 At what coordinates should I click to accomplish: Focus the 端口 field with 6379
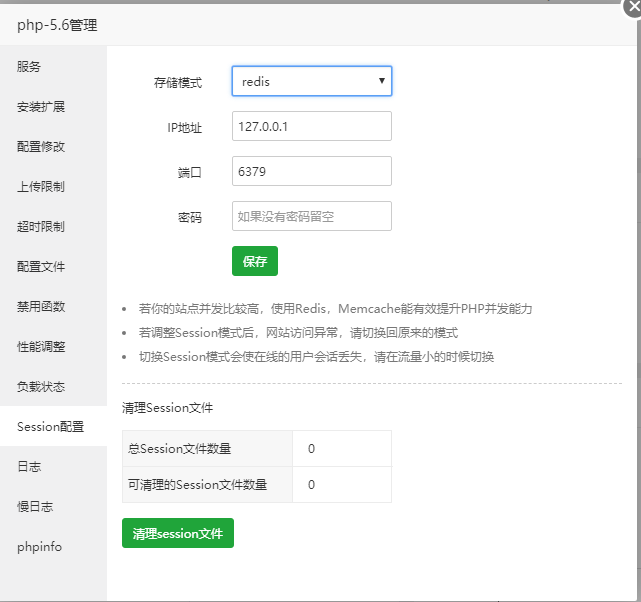tap(312, 171)
